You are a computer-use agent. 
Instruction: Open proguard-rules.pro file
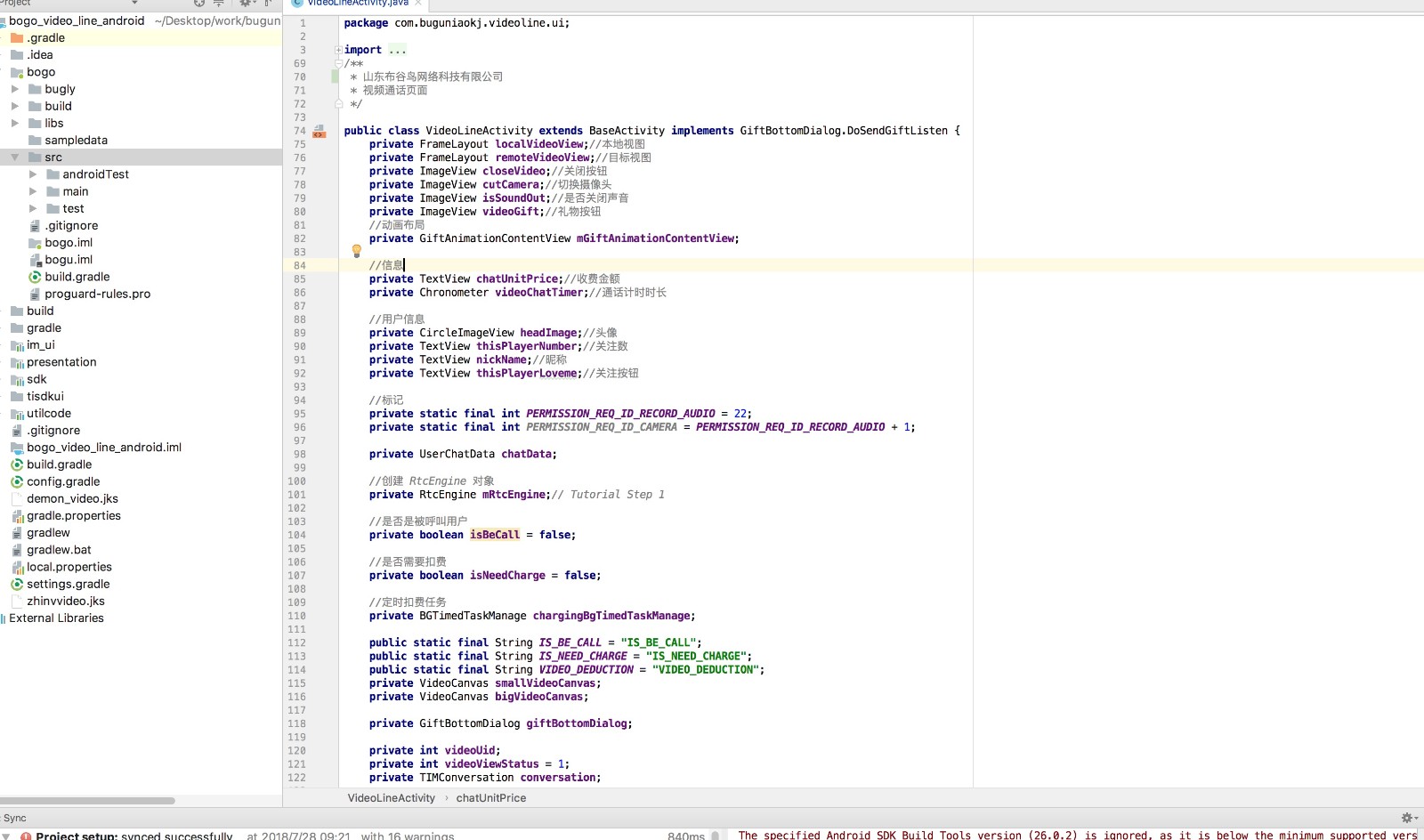(x=98, y=294)
